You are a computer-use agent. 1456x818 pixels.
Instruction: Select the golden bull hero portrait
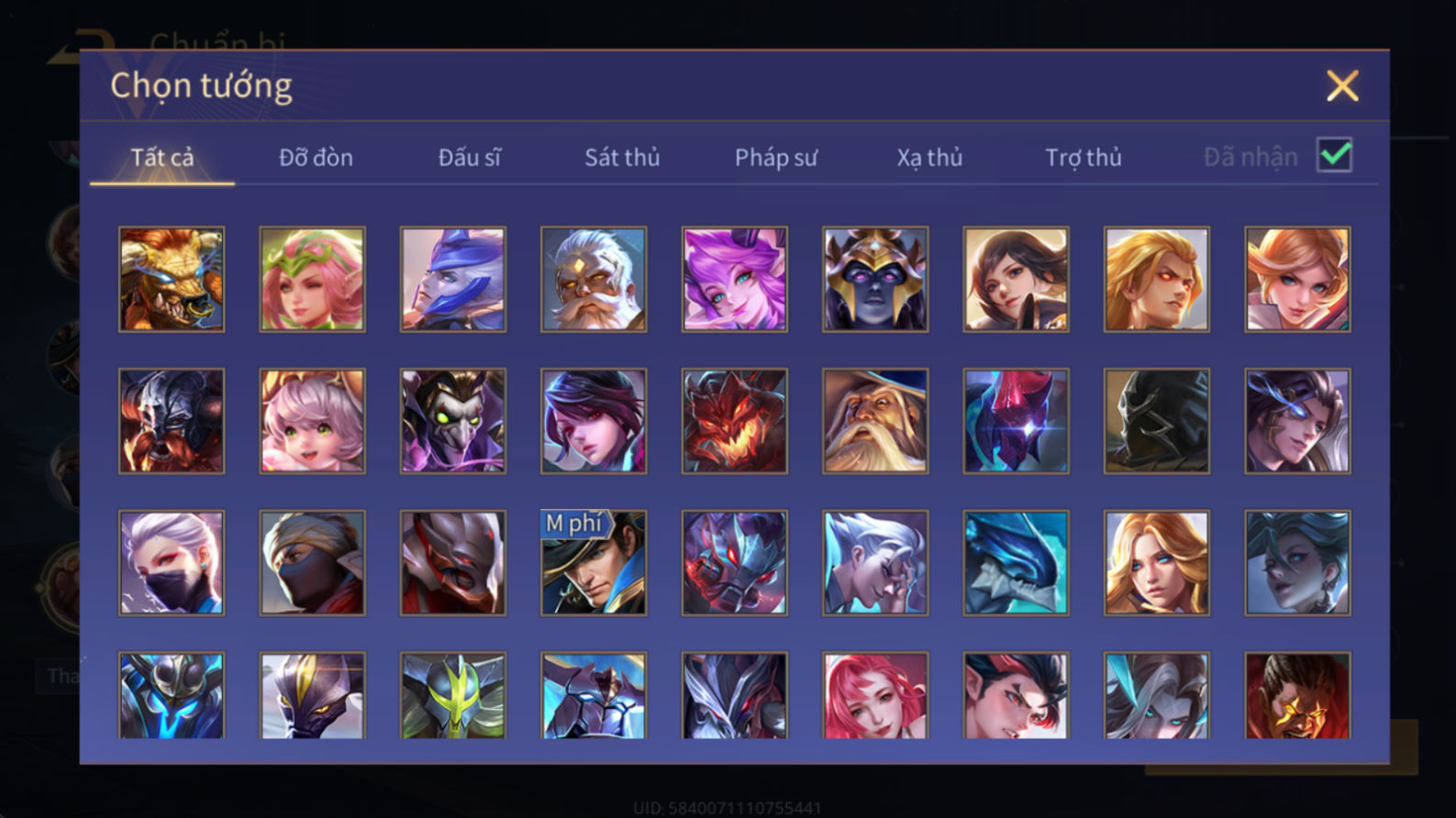point(172,280)
